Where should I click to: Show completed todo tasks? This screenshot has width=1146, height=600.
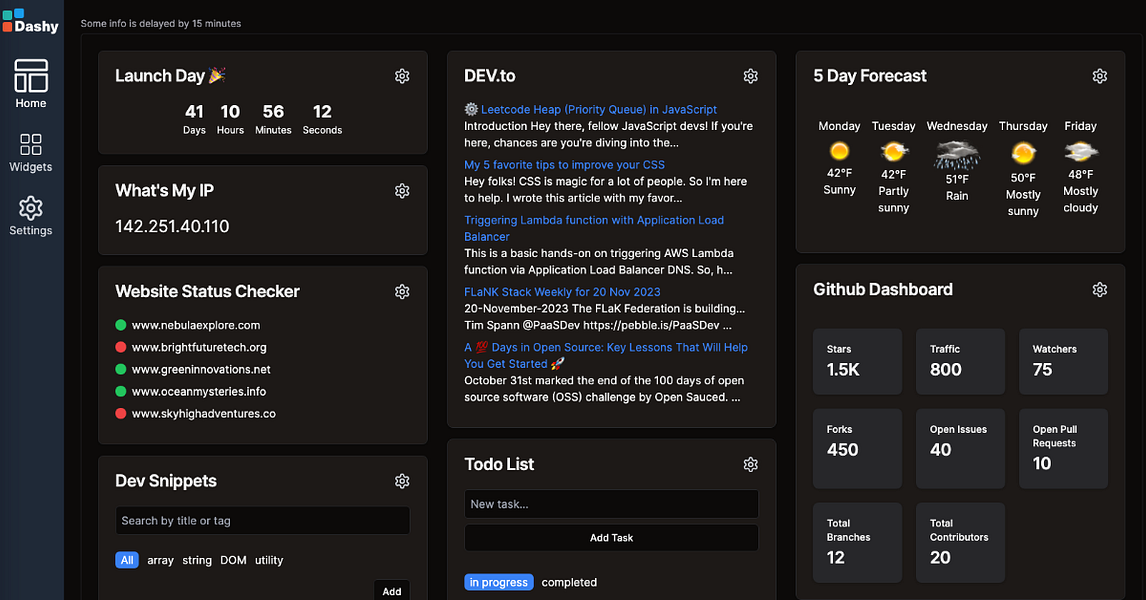[569, 582]
